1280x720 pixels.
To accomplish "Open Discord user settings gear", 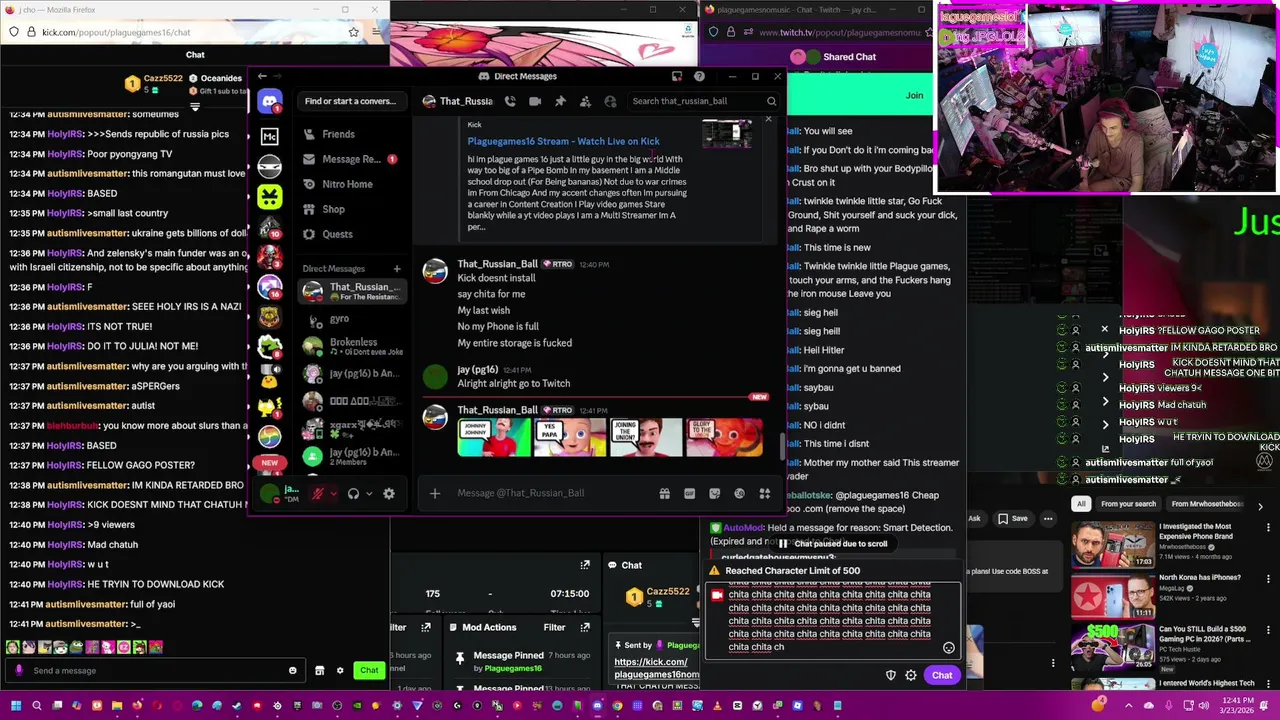I will click(x=389, y=493).
